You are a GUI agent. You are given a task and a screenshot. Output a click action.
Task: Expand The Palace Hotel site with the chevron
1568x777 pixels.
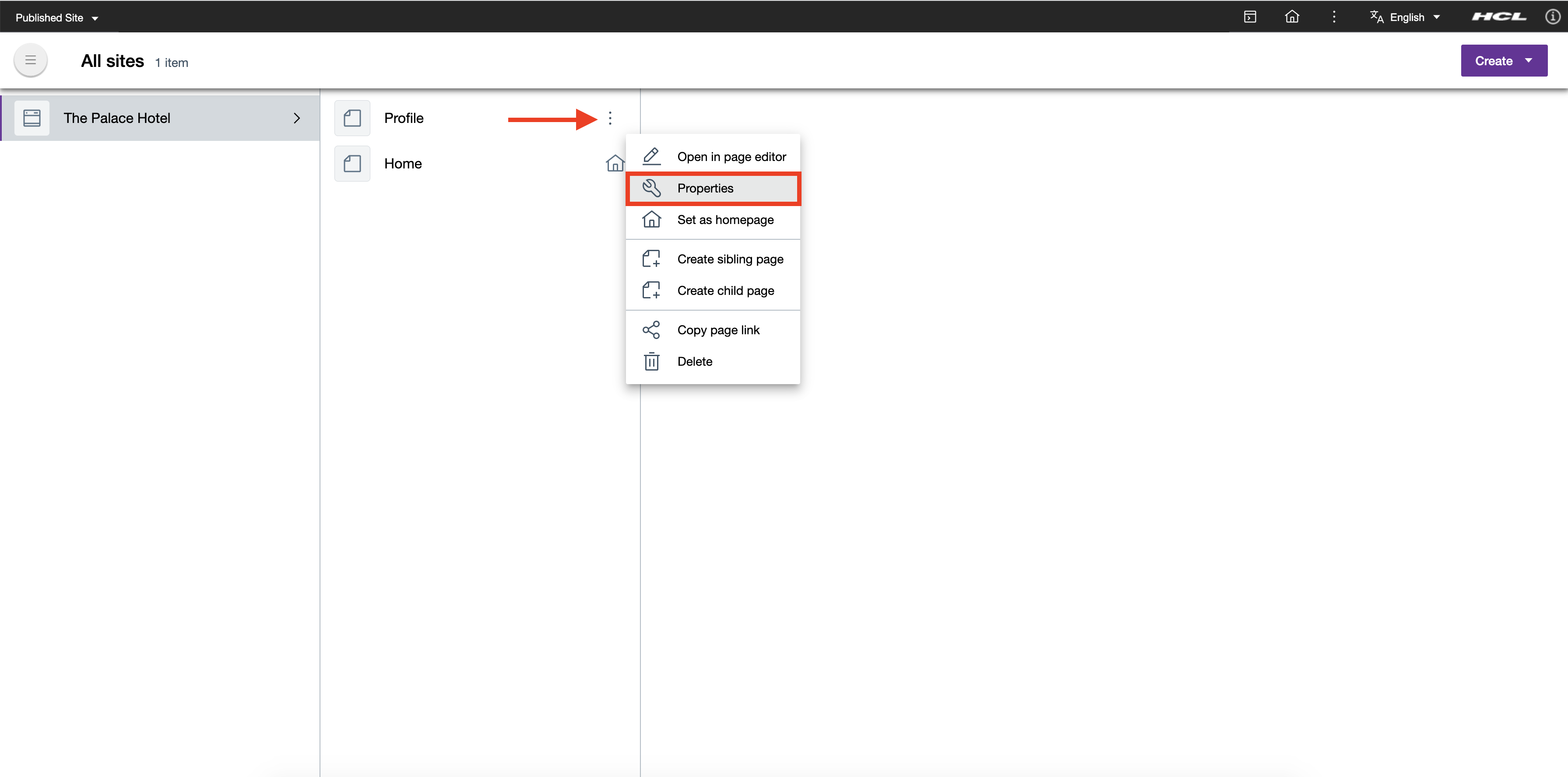point(297,117)
